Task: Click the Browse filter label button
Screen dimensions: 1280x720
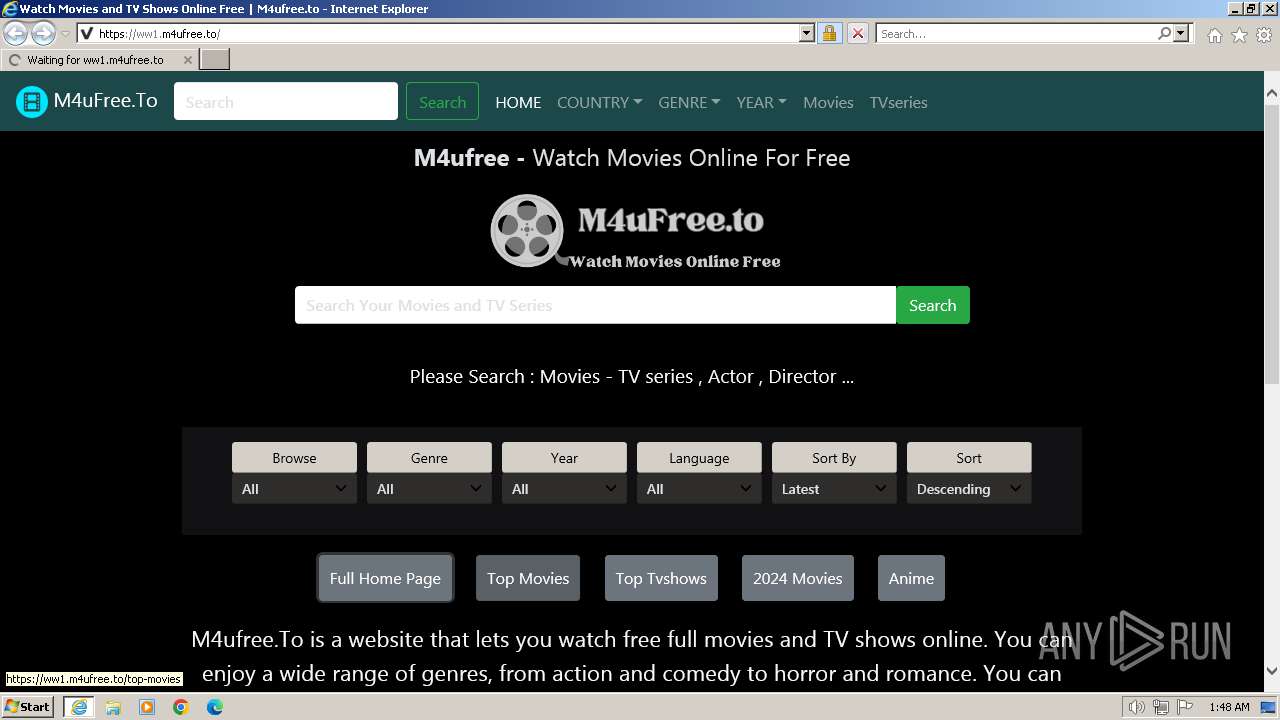Action: point(294,458)
